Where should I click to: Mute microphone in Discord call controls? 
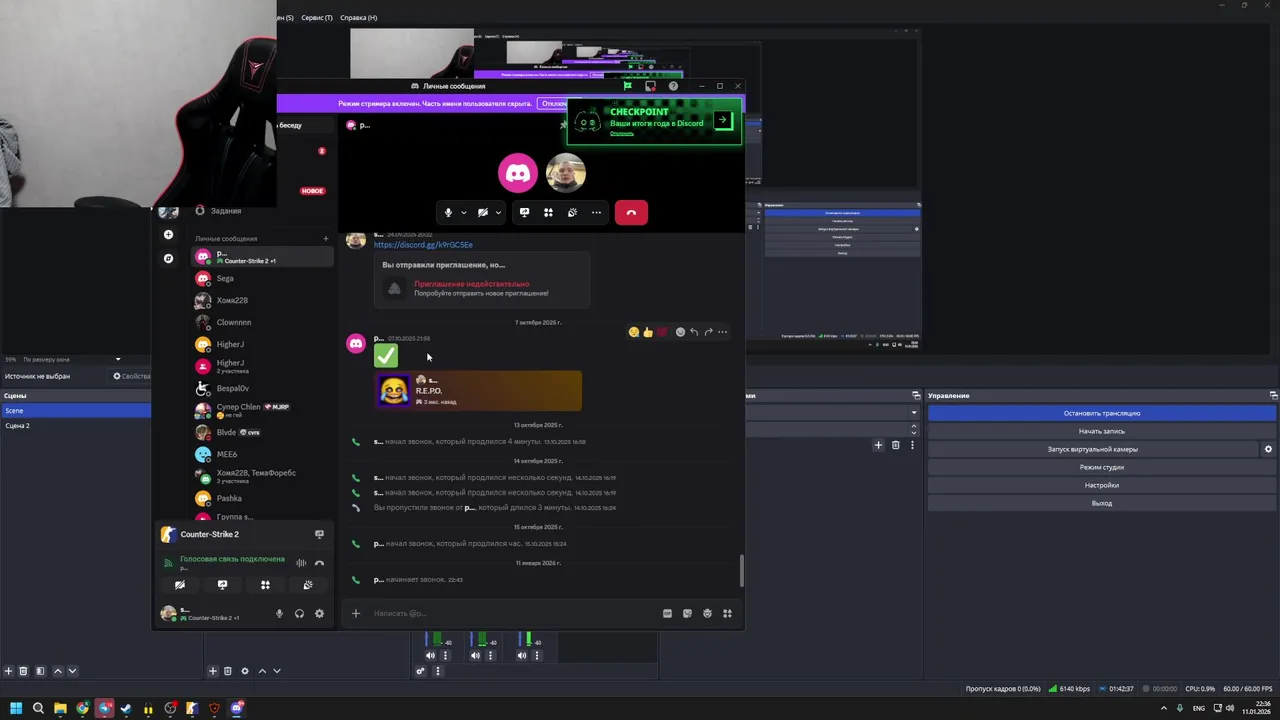point(448,213)
